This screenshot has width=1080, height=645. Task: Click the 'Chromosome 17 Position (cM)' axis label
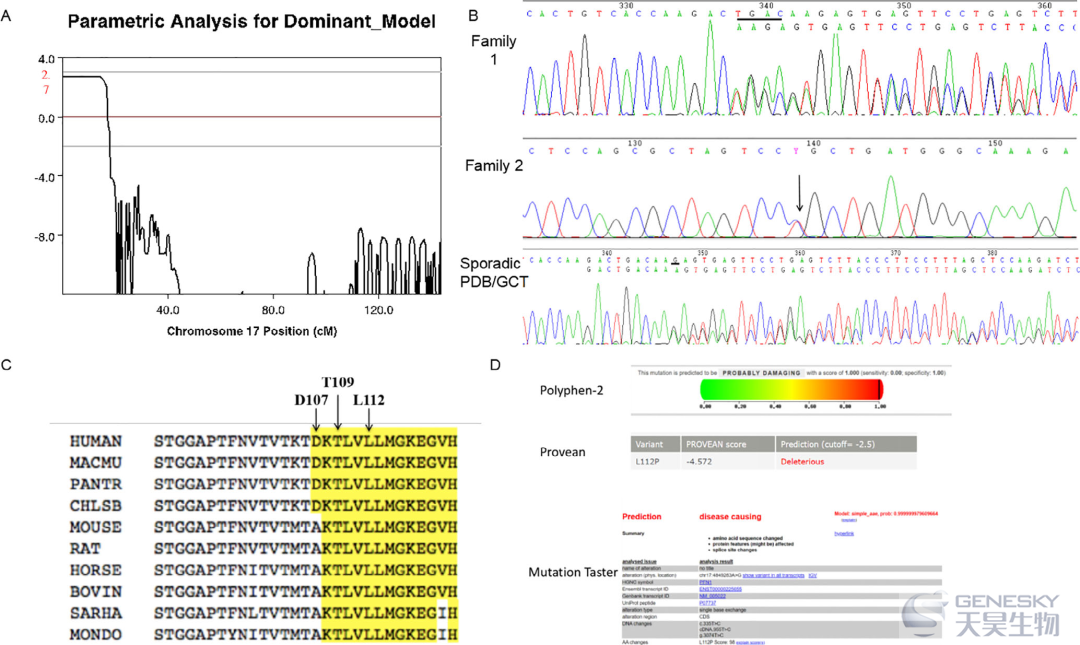point(252,331)
